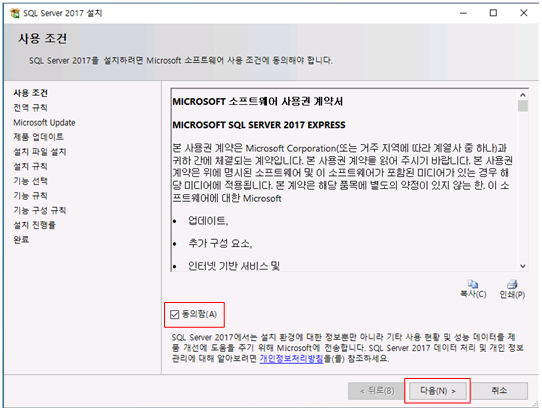Click license text scrollbar up arrow
The width and height of the screenshot is (542, 410).
pos(523,95)
